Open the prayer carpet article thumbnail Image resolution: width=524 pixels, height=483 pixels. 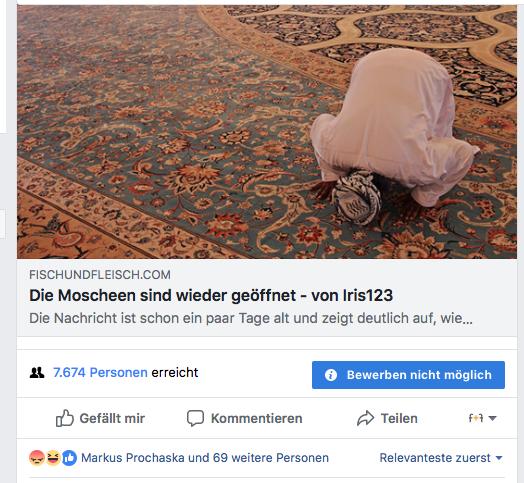[x=267, y=132]
